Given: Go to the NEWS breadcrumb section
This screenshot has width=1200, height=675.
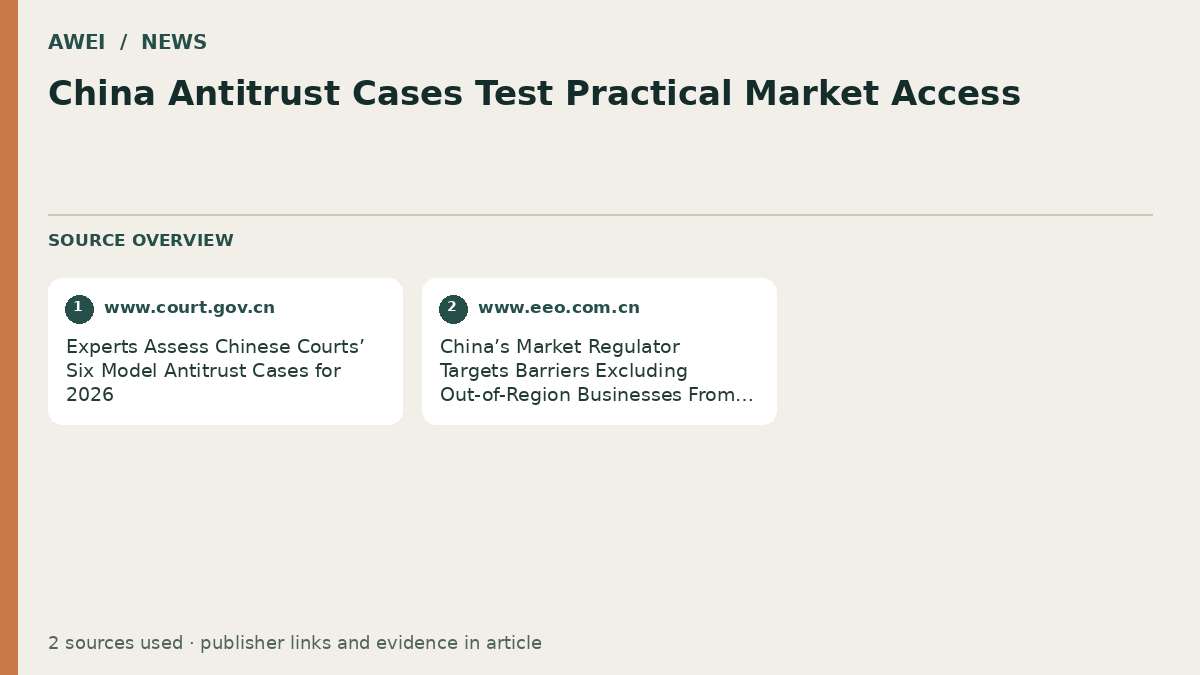Looking at the screenshot, I should [x=174, y=43].
